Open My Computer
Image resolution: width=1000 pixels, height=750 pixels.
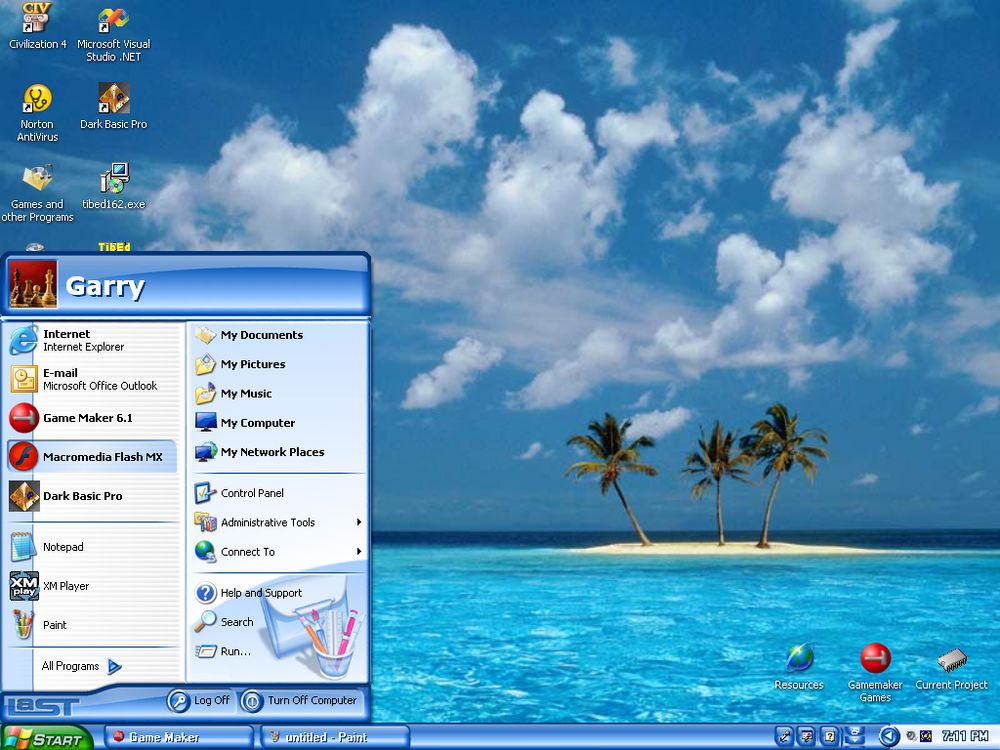tap(278, 423)
